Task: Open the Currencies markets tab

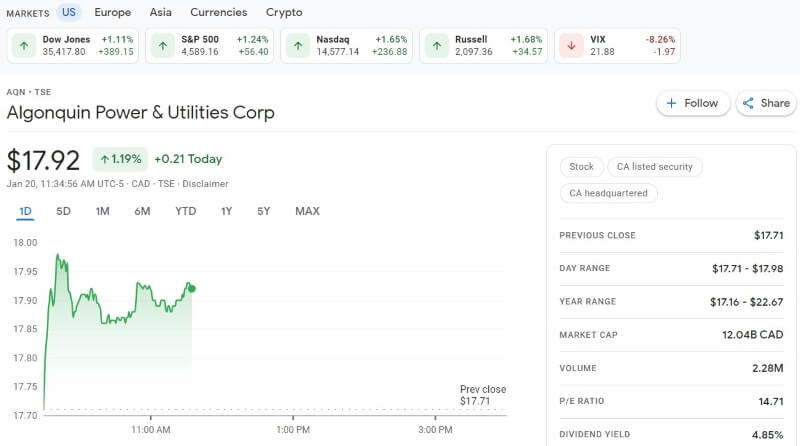Action: (218, 12)
